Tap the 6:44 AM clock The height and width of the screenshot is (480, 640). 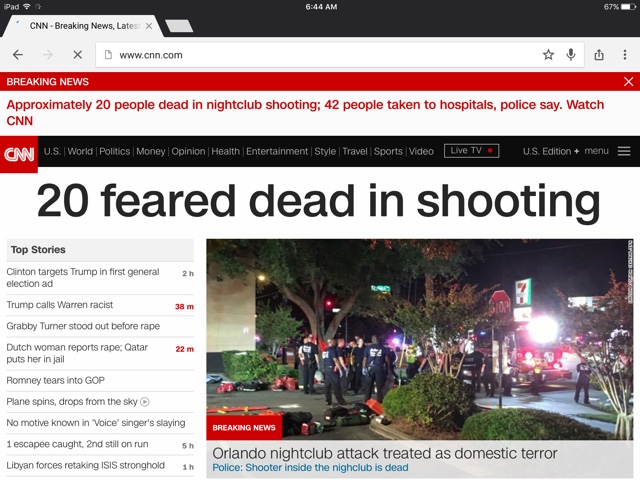pos(321,7)
